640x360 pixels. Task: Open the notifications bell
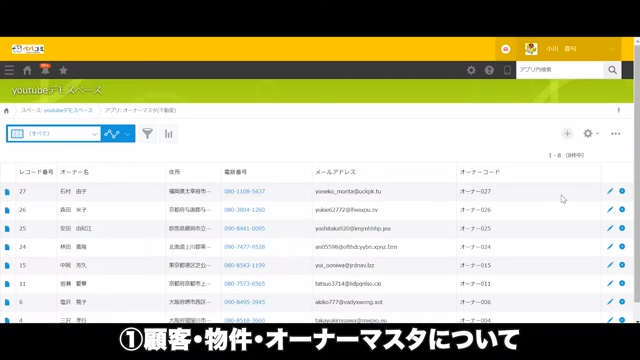[45, 70]
